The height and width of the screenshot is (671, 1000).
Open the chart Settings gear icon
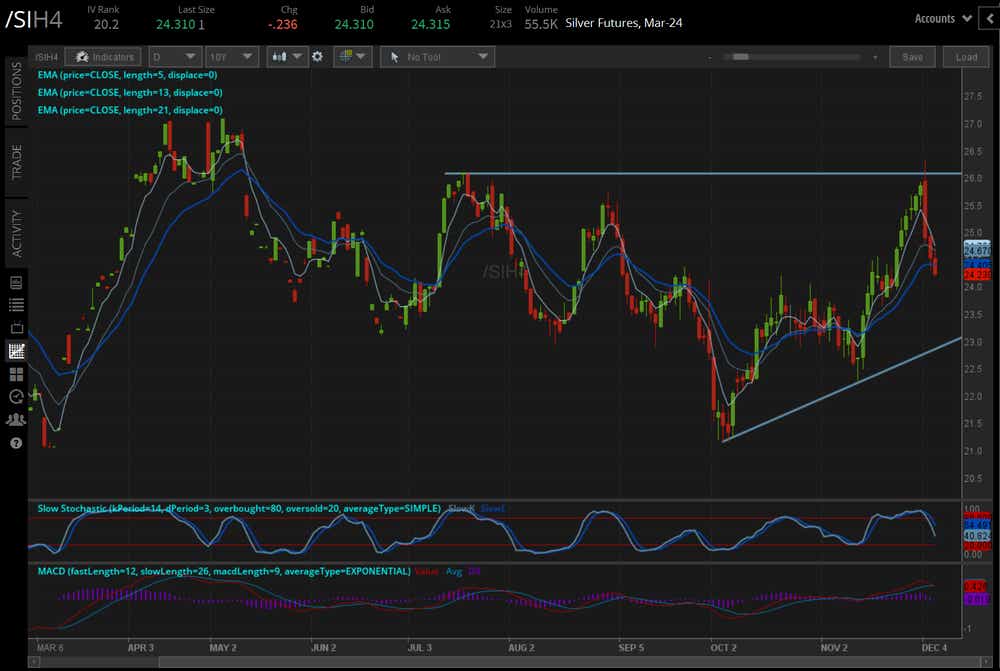pos(317,57)
